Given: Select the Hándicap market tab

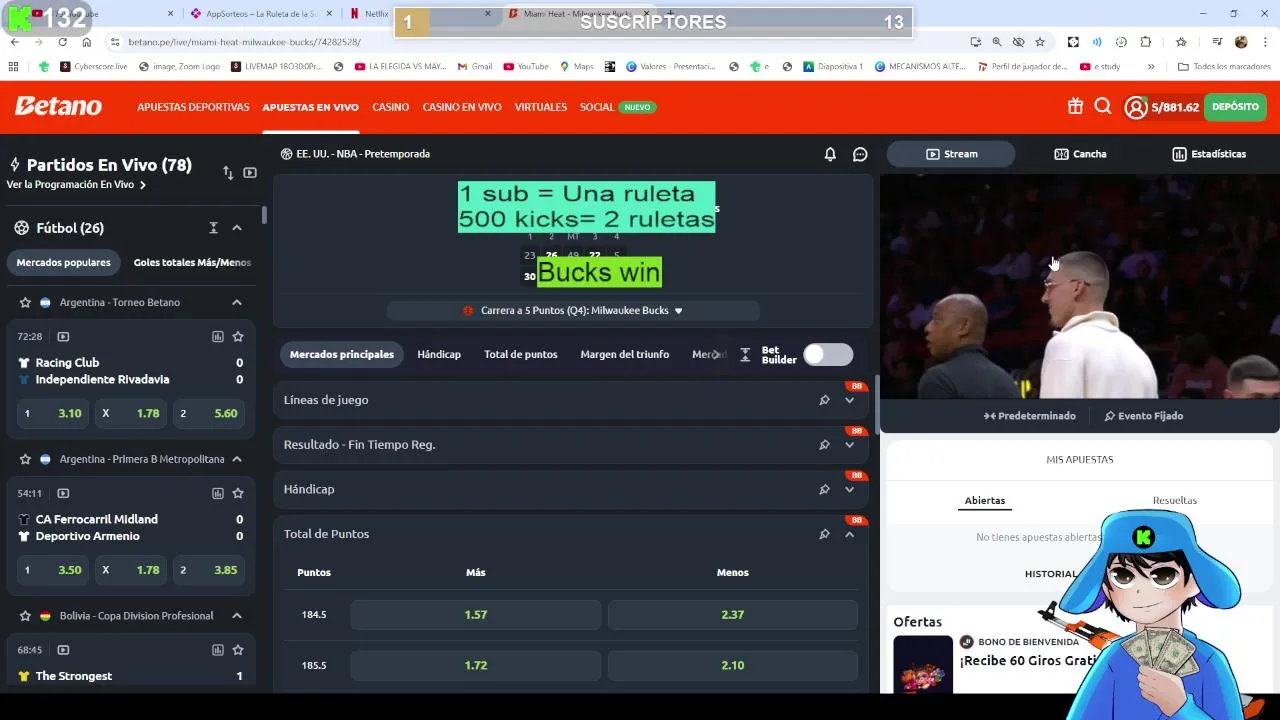Looking at the screenshot, I should pos(439,355).
